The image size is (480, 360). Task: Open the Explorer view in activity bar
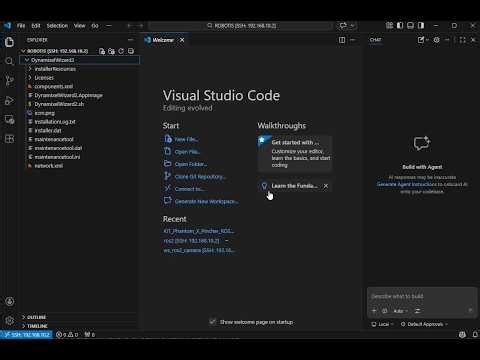click(9, 42)
